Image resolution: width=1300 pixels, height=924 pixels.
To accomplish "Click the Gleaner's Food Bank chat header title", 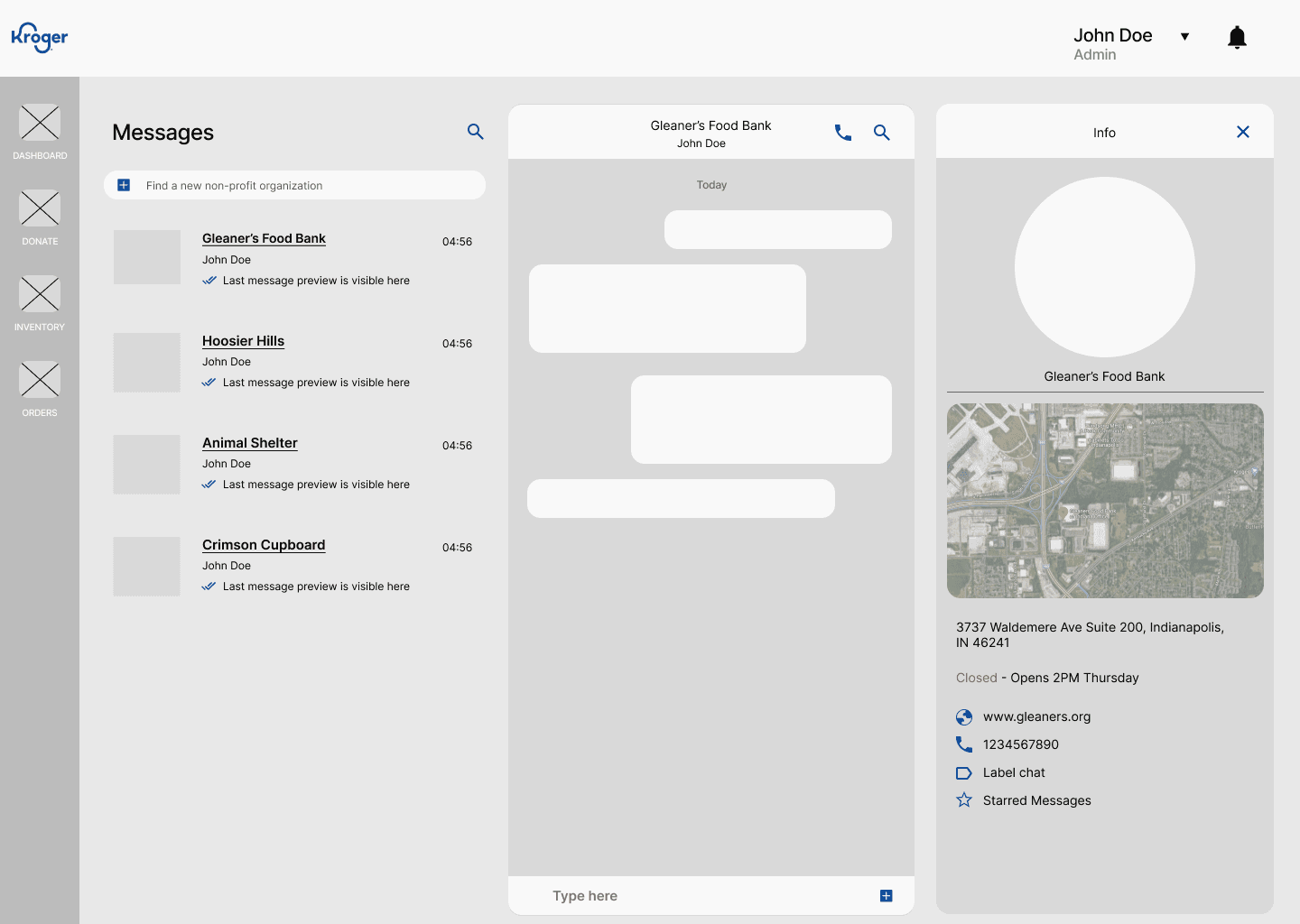I will (710, 125).
